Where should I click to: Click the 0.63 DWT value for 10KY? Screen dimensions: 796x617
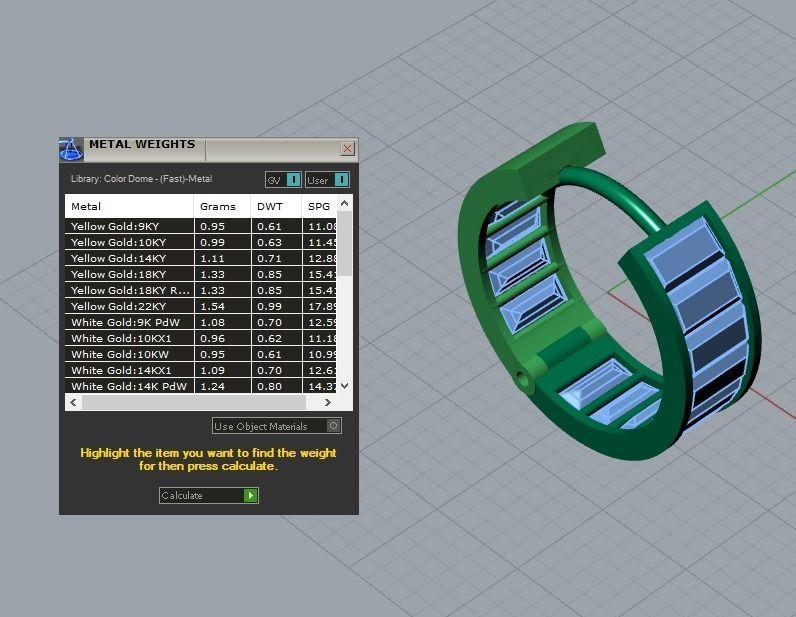coord(269,242)
